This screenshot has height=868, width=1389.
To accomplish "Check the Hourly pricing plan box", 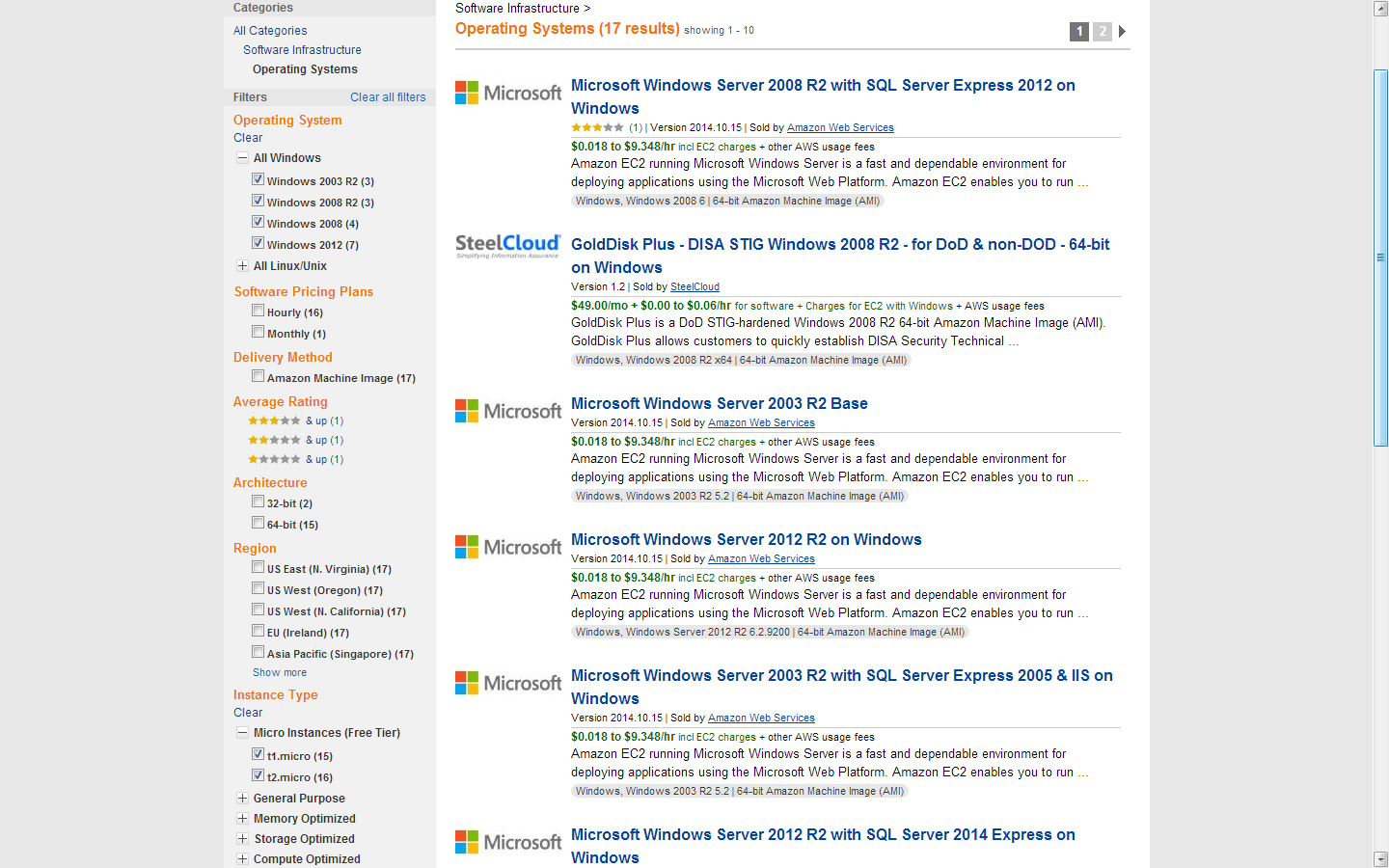I will 258,311.
